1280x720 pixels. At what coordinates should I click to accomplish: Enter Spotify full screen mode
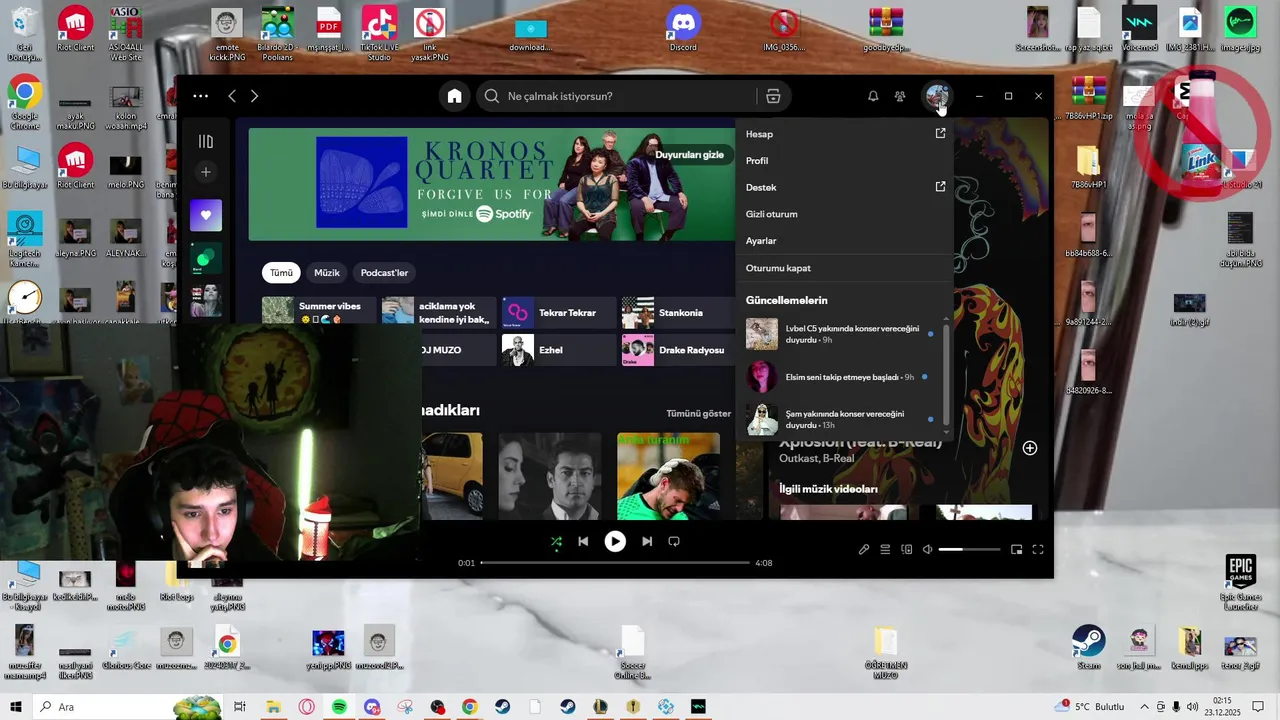(x=1038, y=549)
